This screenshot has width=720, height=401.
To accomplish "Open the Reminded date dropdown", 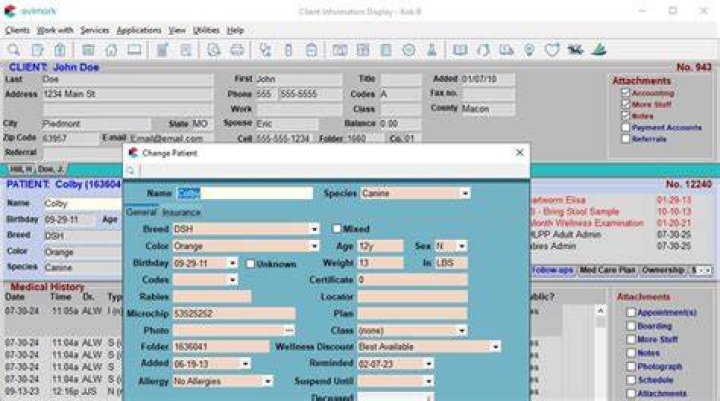I will 428,364.
